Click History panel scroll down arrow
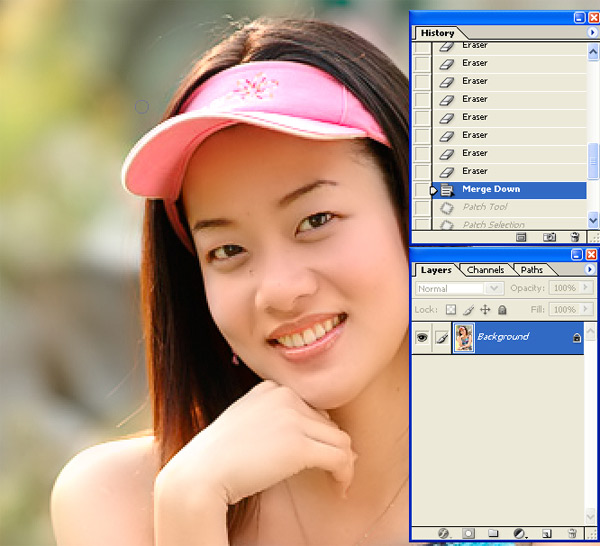The height and width of the screenshot is (546, 600). point(593,220)
